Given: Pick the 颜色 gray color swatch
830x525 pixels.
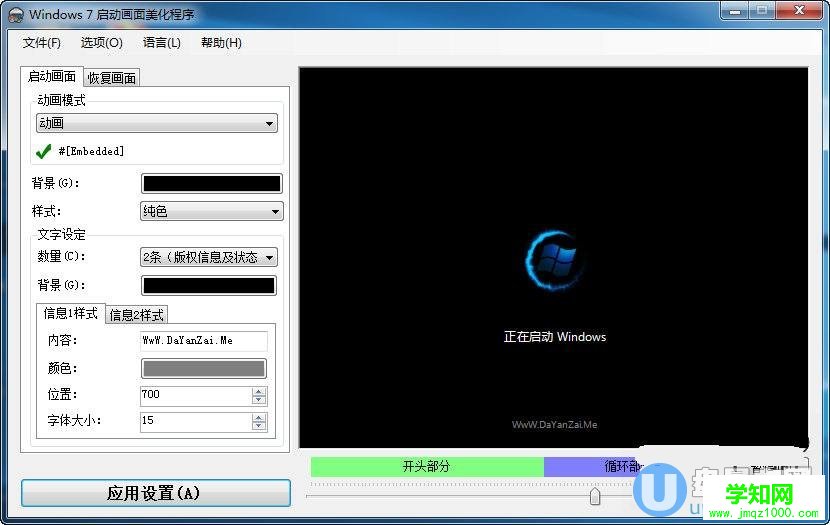Looking at the screenshot, I should pyautogui.click(x=204, y=368).
